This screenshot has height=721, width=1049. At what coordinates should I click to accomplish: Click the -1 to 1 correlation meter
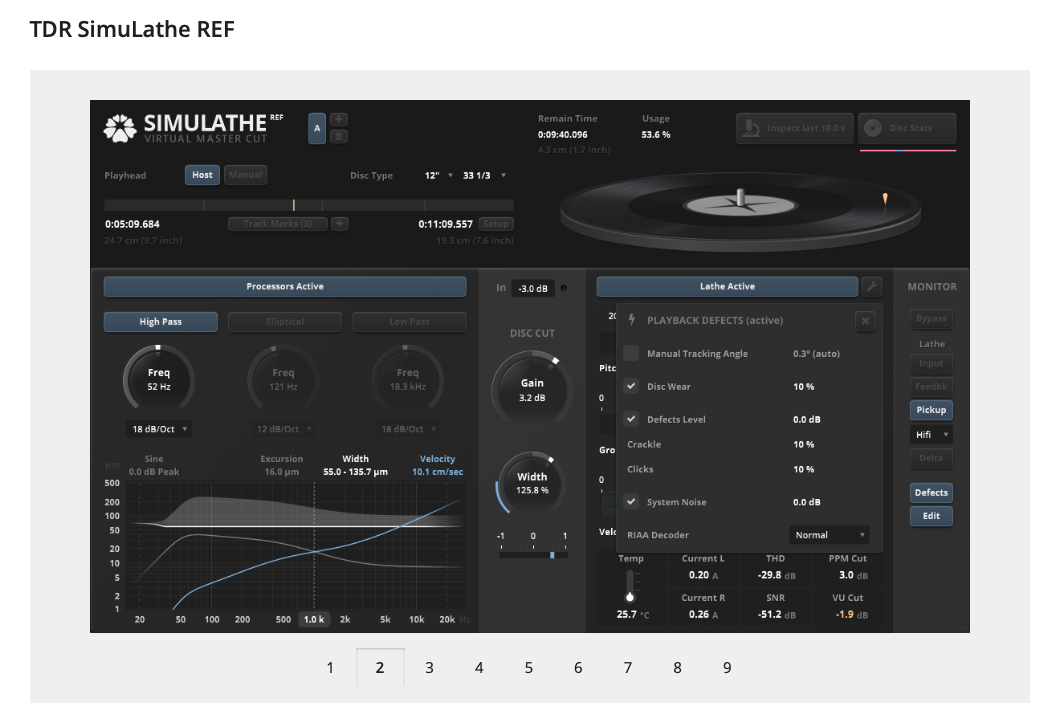click(x=533, y=554)
